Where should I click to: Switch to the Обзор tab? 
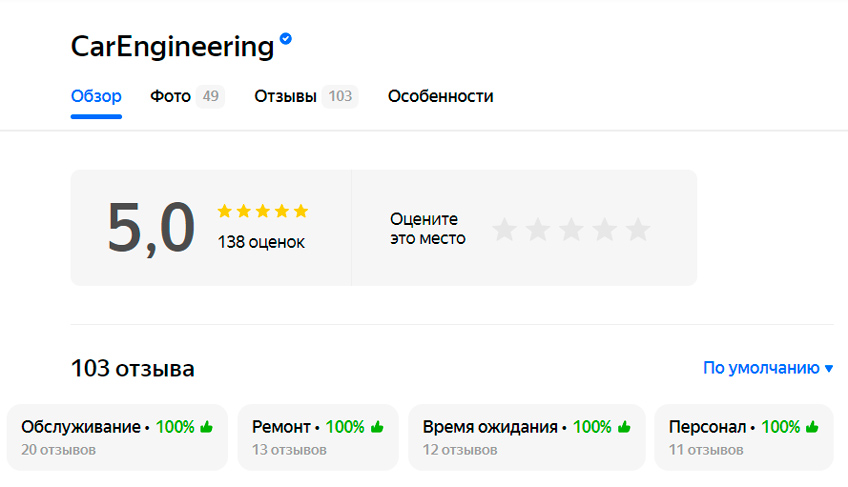tap(96, 96)
